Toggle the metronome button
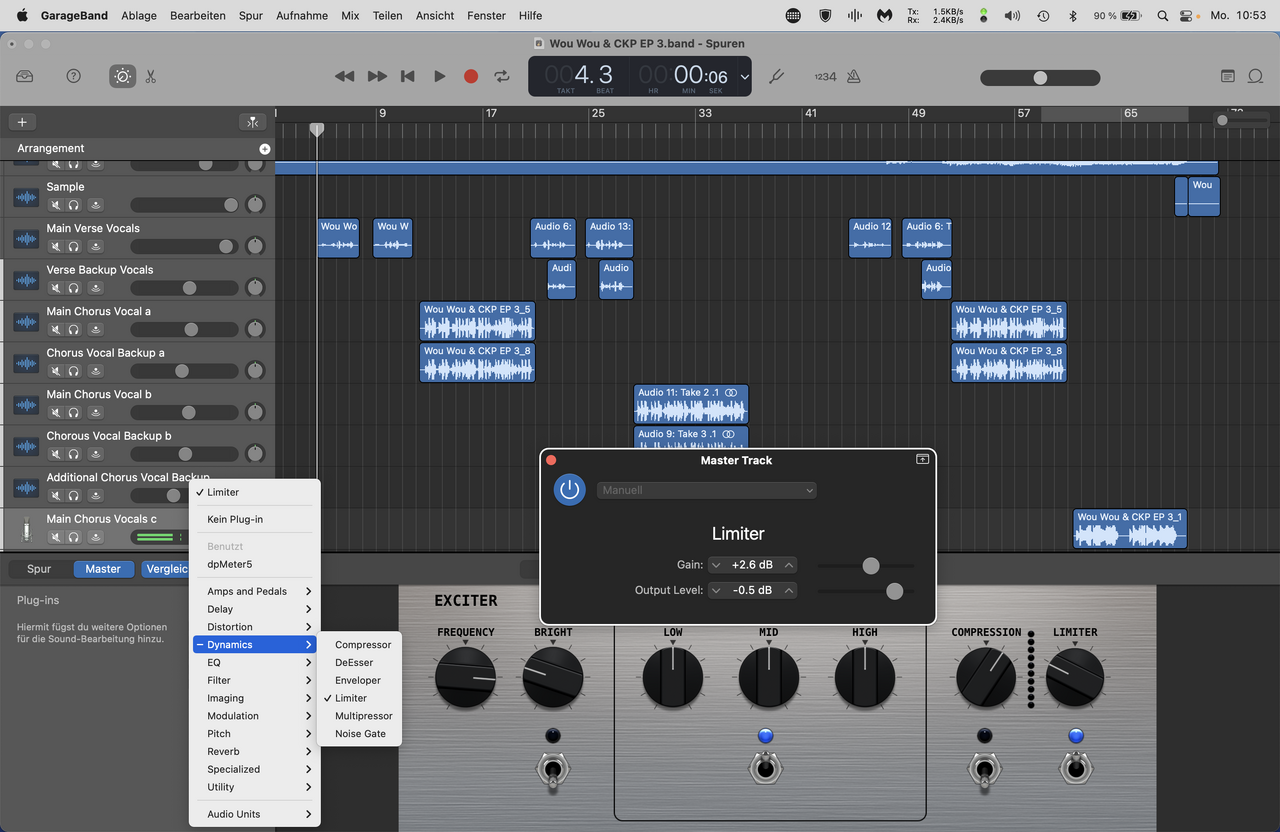This screenshot has width=1280, height=832. coord(853,76)
